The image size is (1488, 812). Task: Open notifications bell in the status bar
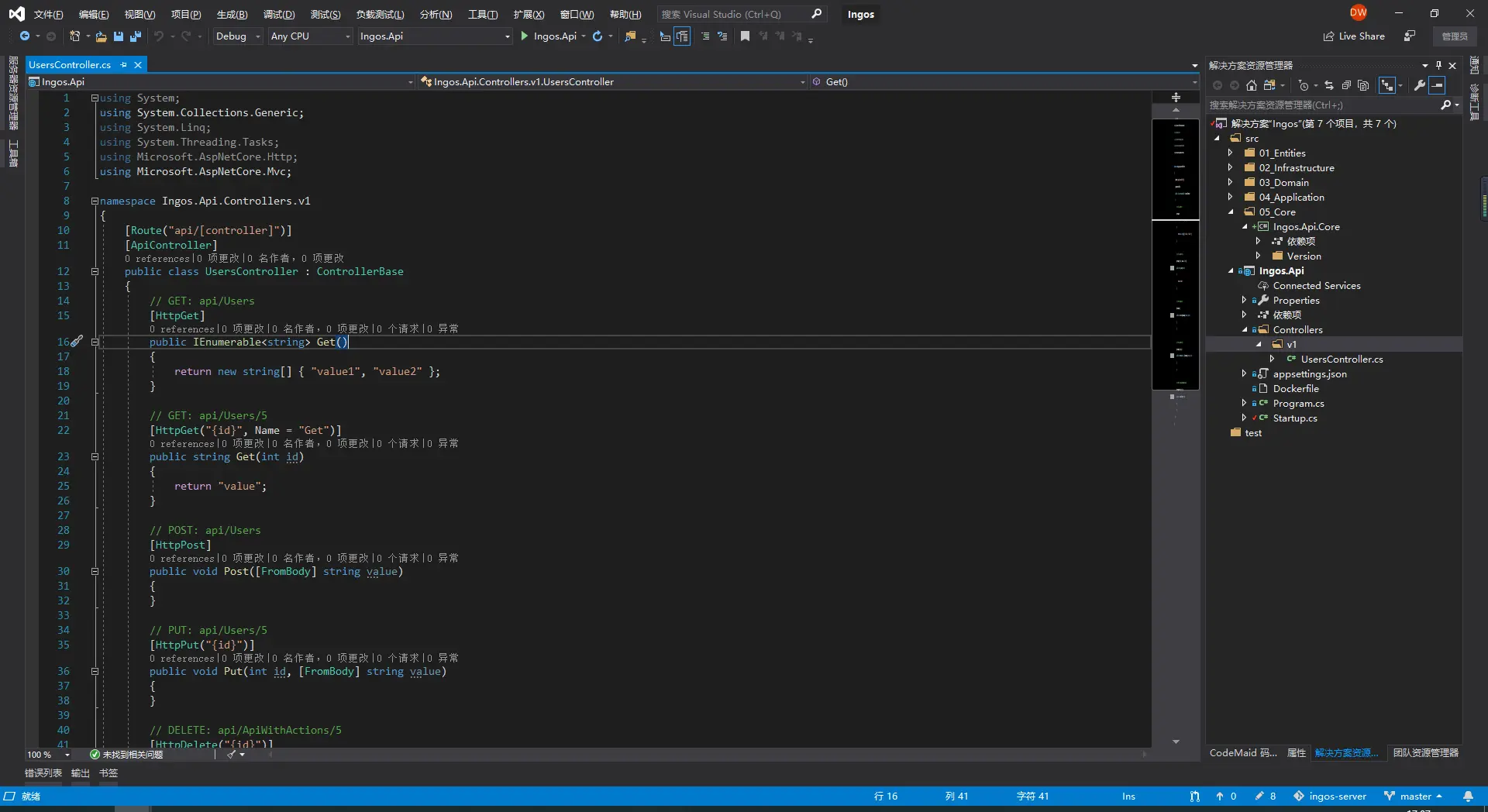coord(1468,797)
